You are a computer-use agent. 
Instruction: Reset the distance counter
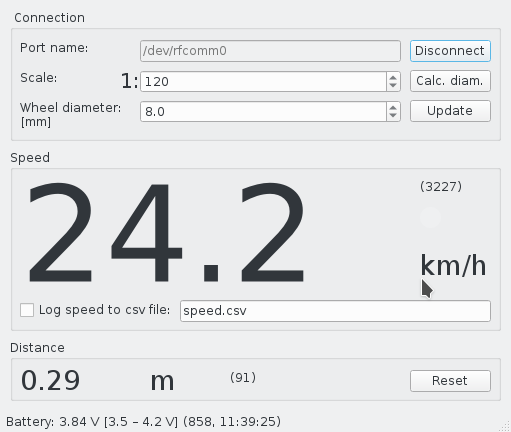point(450,381)
